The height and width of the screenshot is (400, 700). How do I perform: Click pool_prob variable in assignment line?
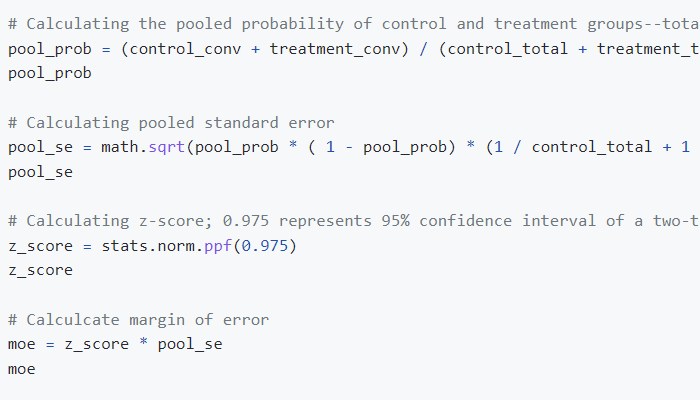coord(50,49)
